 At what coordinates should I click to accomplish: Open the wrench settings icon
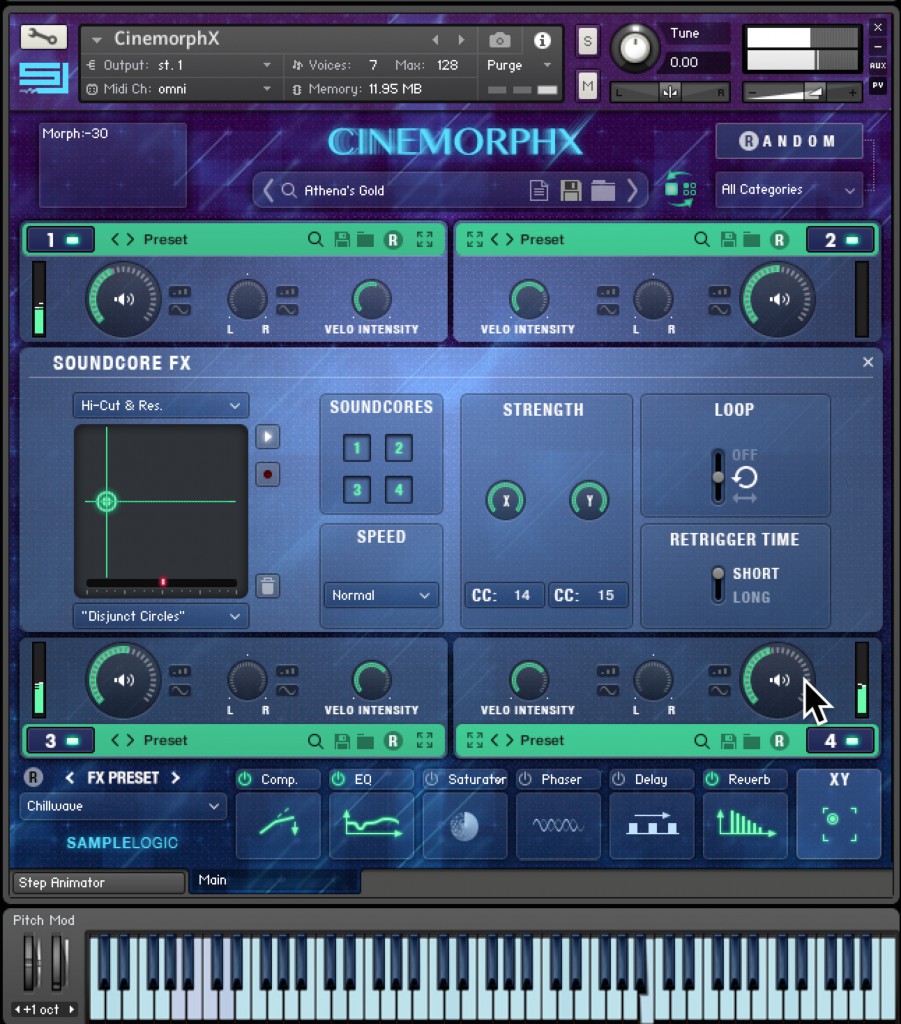click(43, 37)
